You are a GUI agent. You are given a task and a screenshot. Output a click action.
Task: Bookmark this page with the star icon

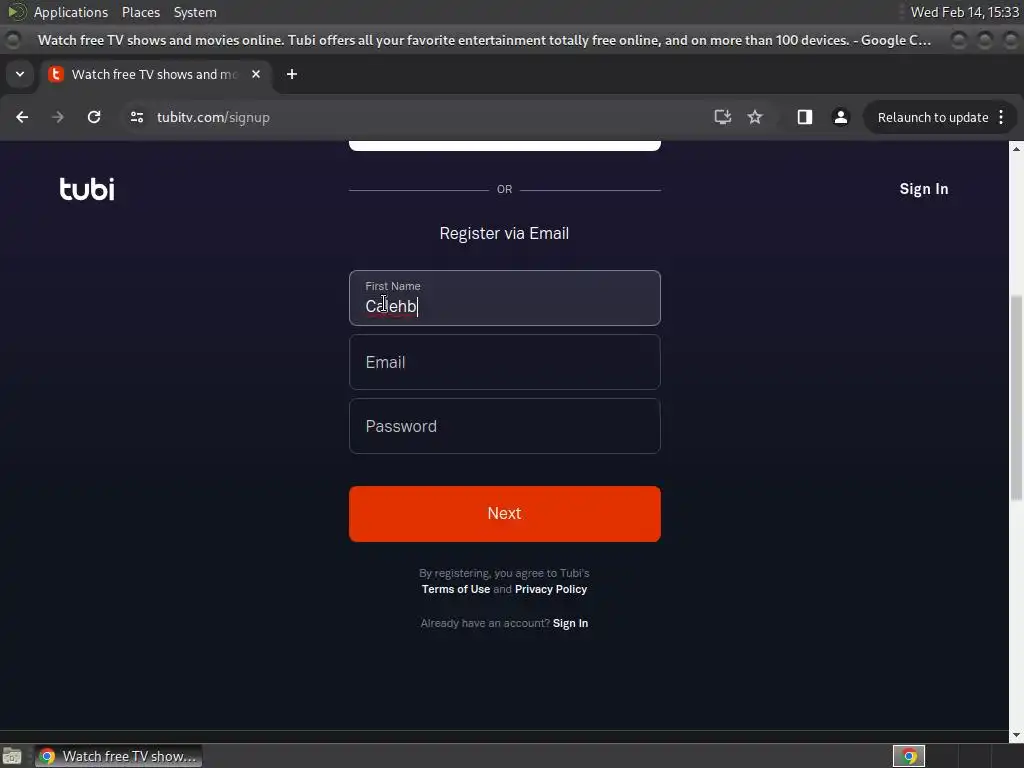tap(755, 117)
